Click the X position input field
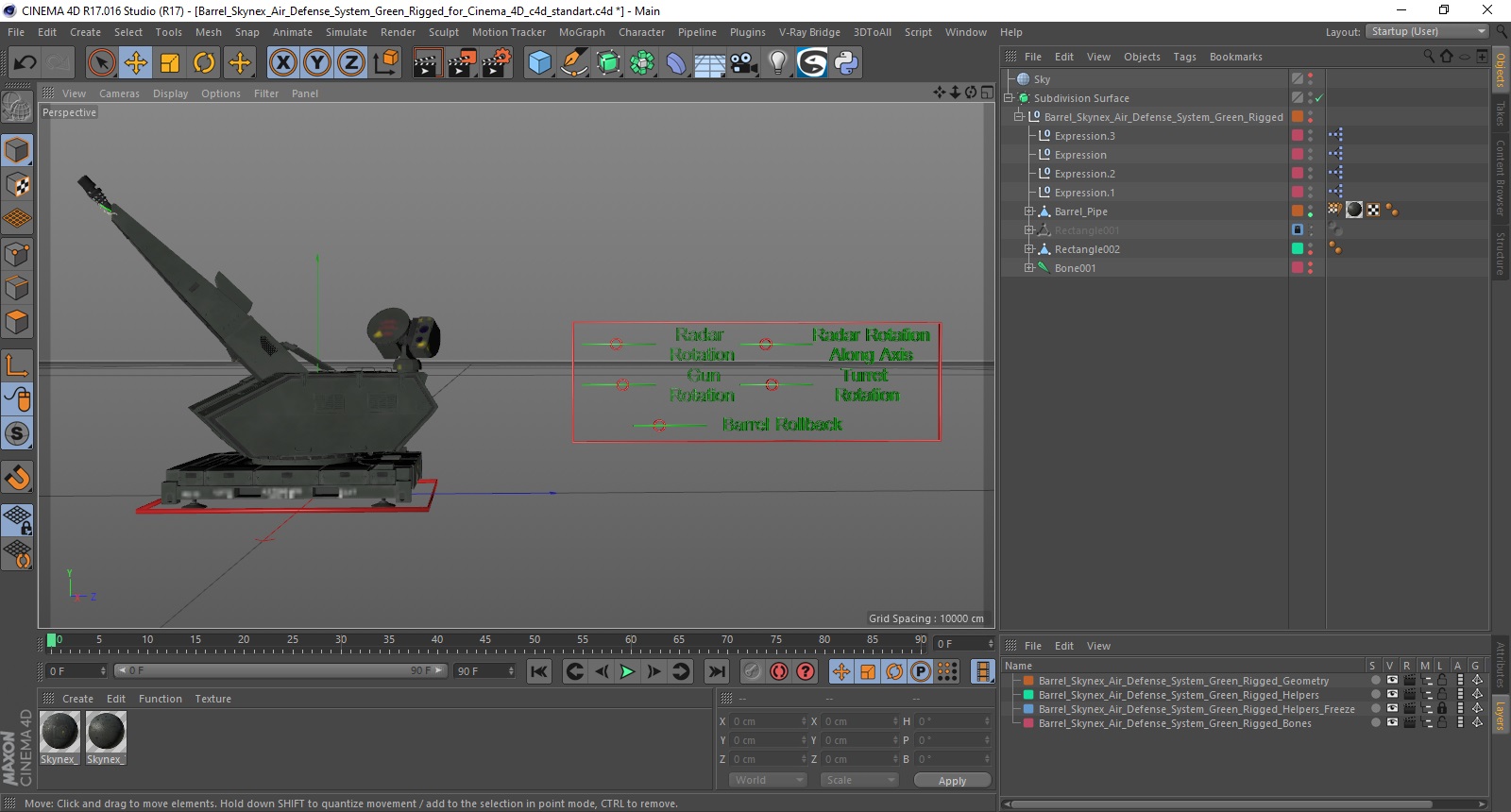 [x=769, y=721]
